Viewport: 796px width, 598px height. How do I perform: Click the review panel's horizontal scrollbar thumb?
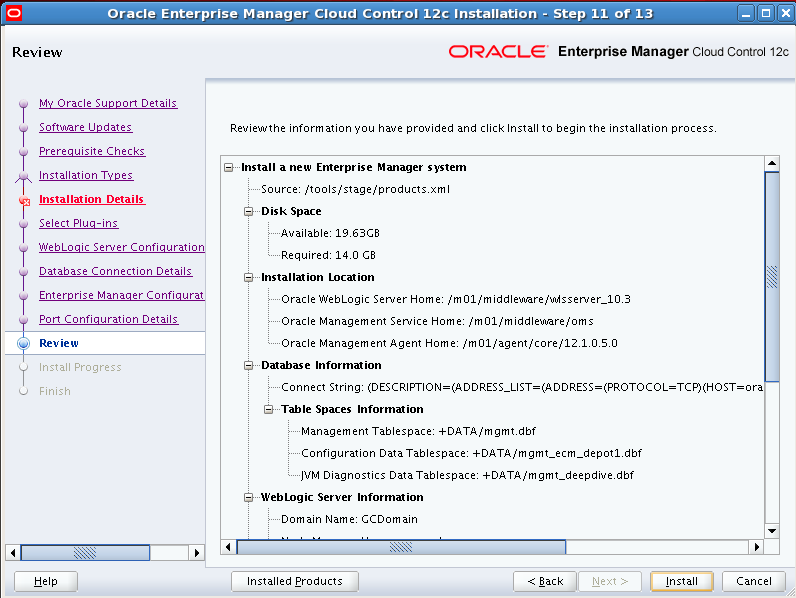point(401,547)
